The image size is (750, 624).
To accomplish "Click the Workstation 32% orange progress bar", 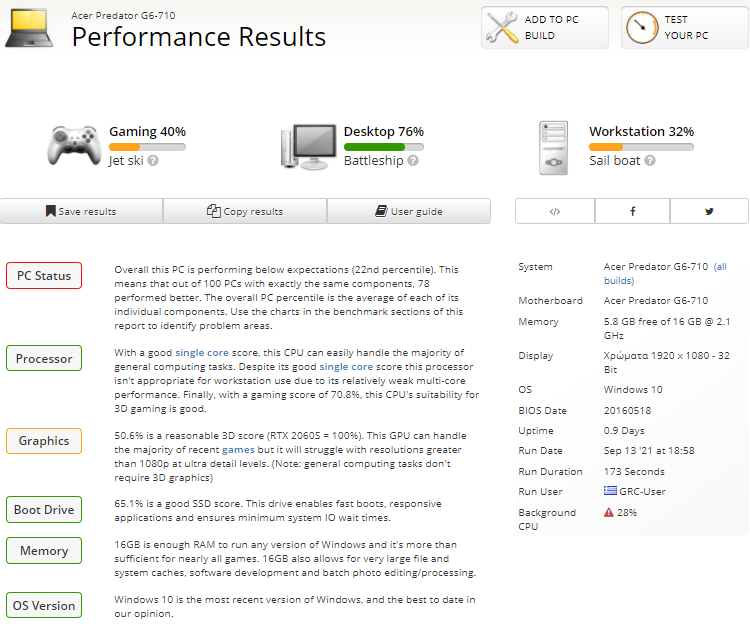I will (x=641, y=147).
